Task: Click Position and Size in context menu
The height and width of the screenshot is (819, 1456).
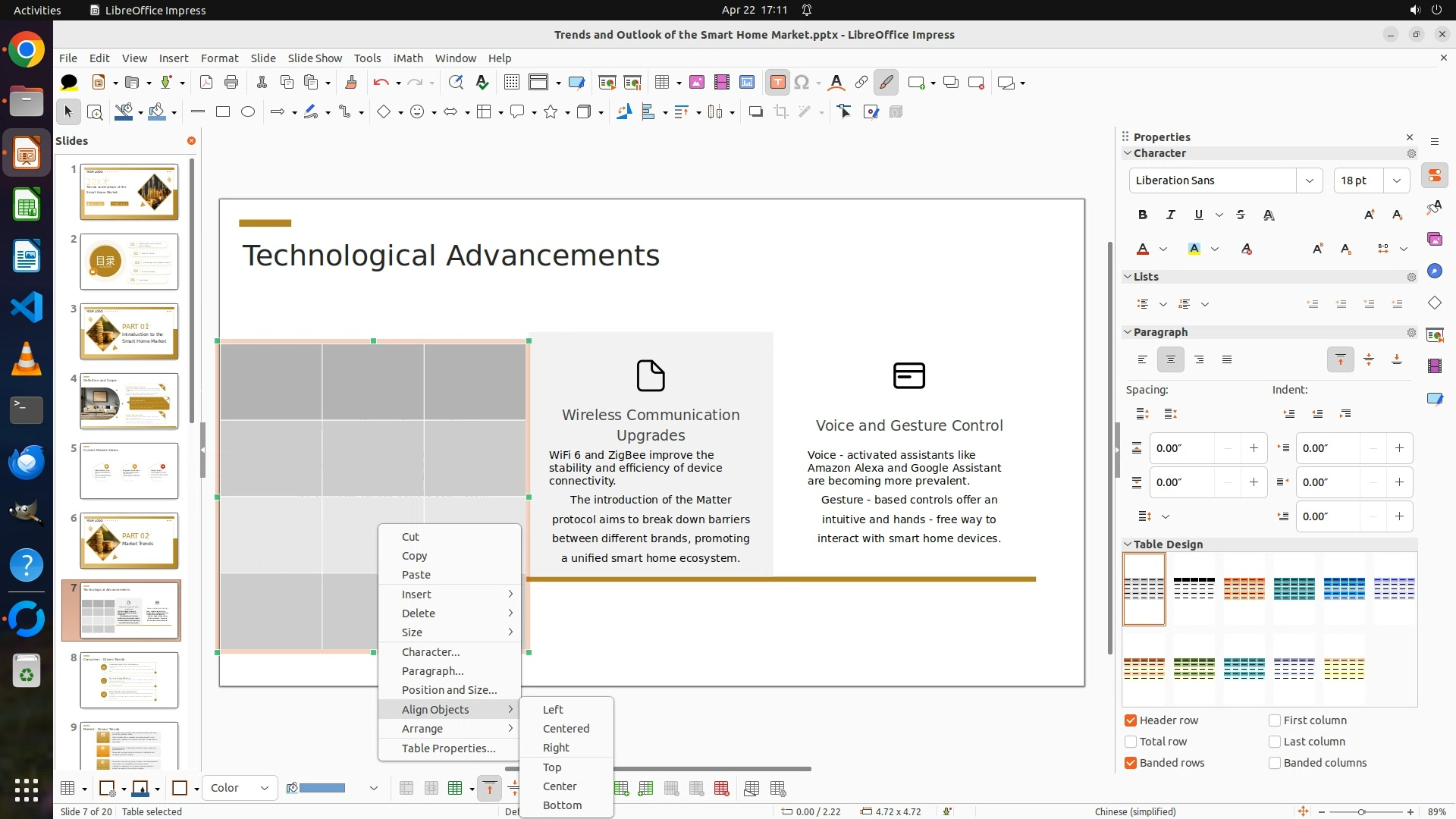Action: click(x=449, y=690)
